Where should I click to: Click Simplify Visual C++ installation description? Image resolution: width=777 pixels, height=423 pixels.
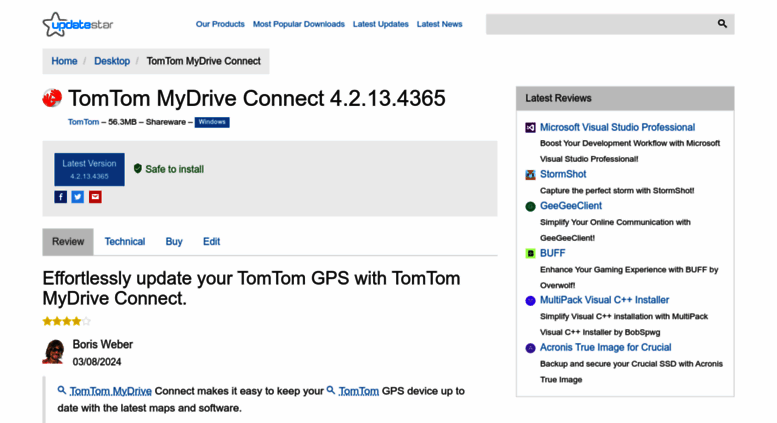(624, 324)
